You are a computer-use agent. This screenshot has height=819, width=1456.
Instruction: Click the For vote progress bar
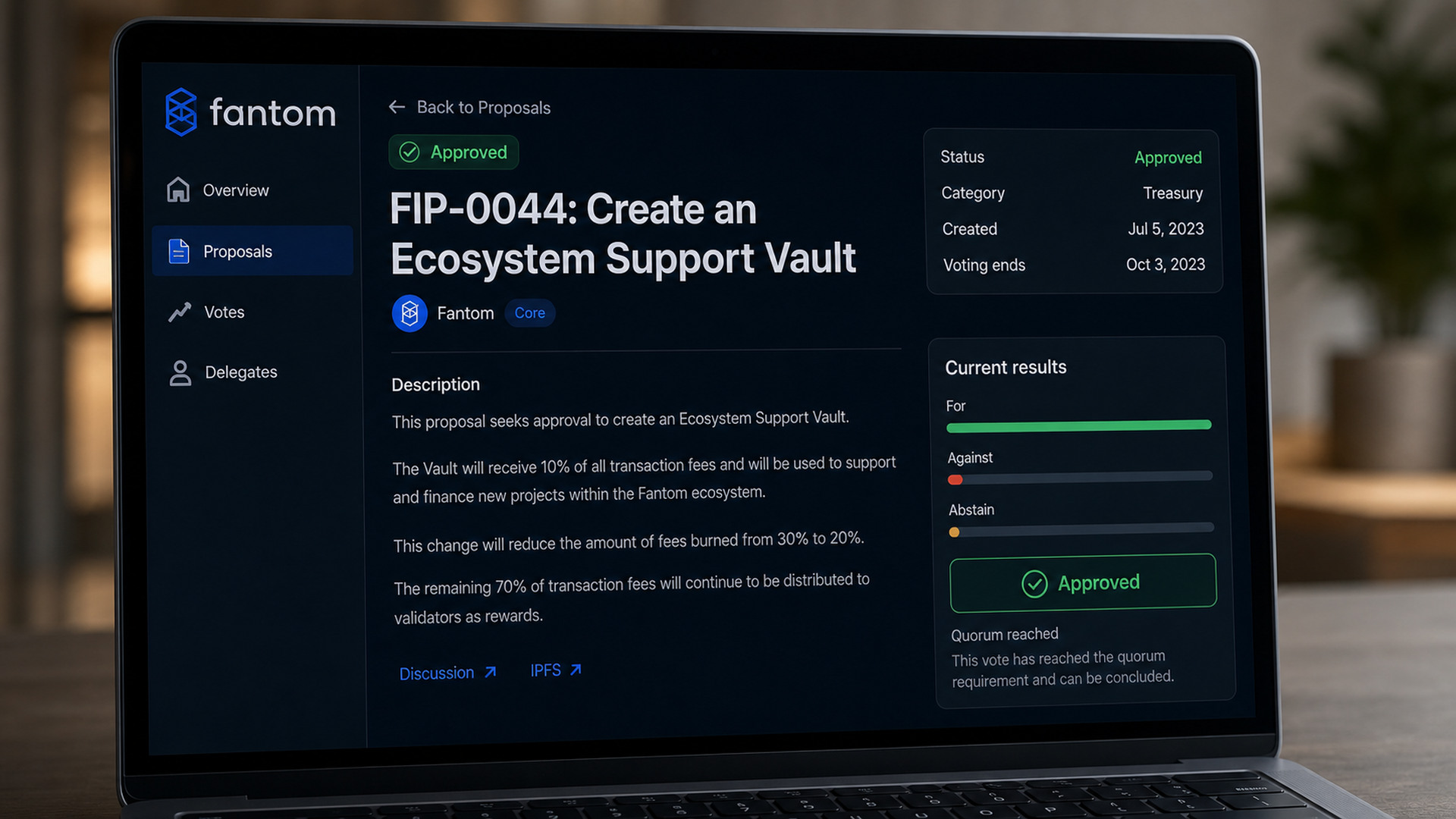coord(1079,426)
